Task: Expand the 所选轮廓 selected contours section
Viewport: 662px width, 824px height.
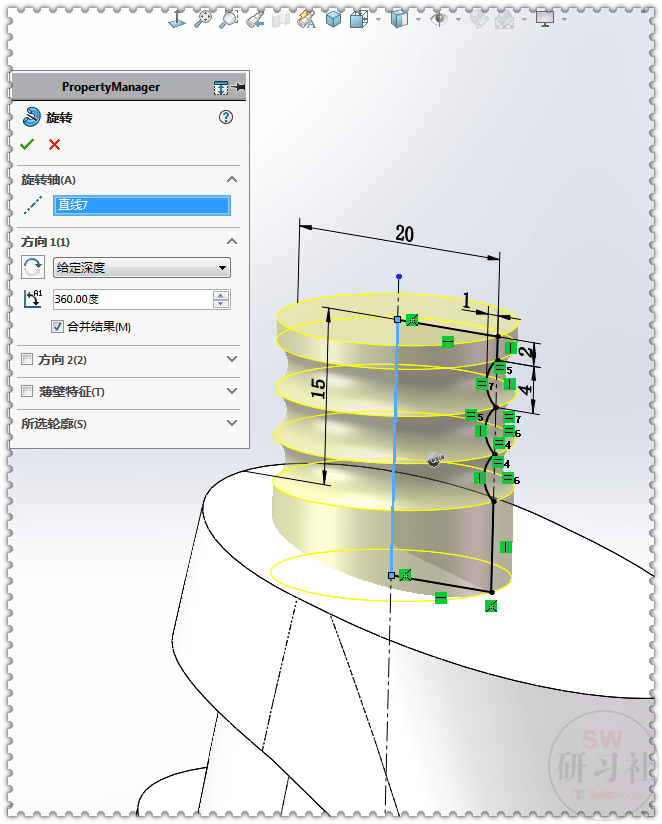Action: 232,423
